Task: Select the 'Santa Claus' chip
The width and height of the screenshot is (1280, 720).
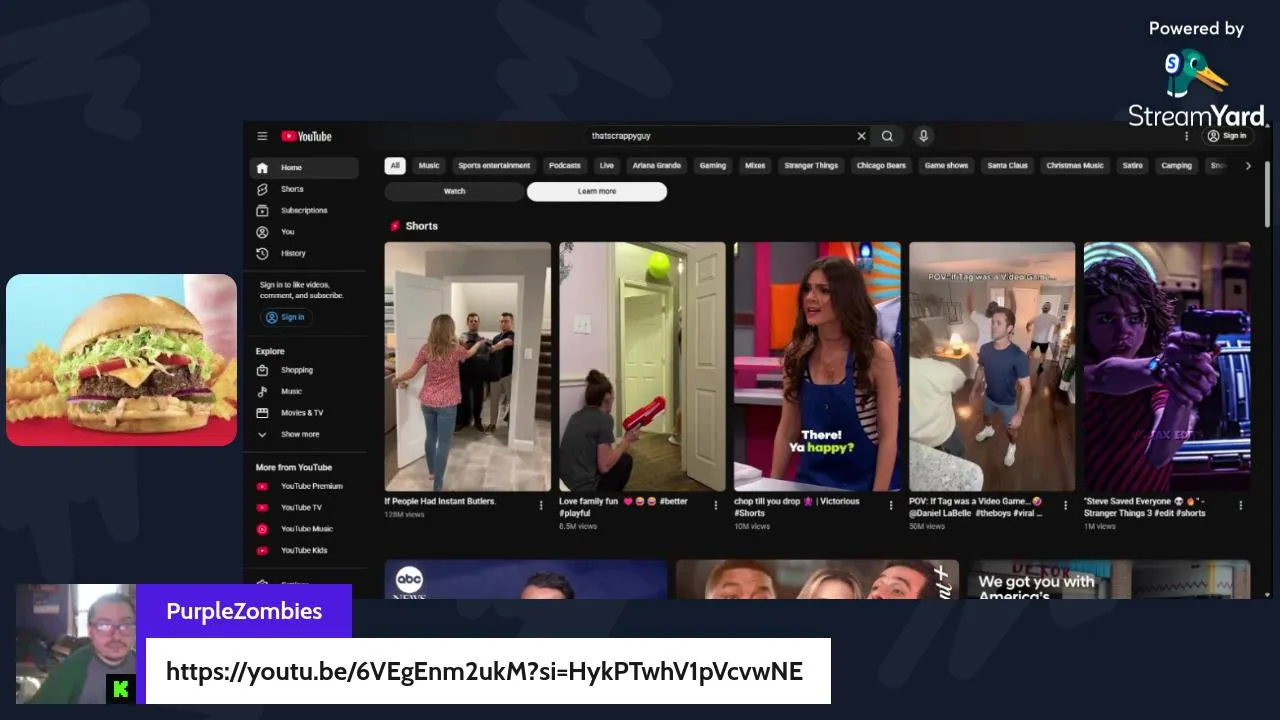Action: coord(1008,166)
